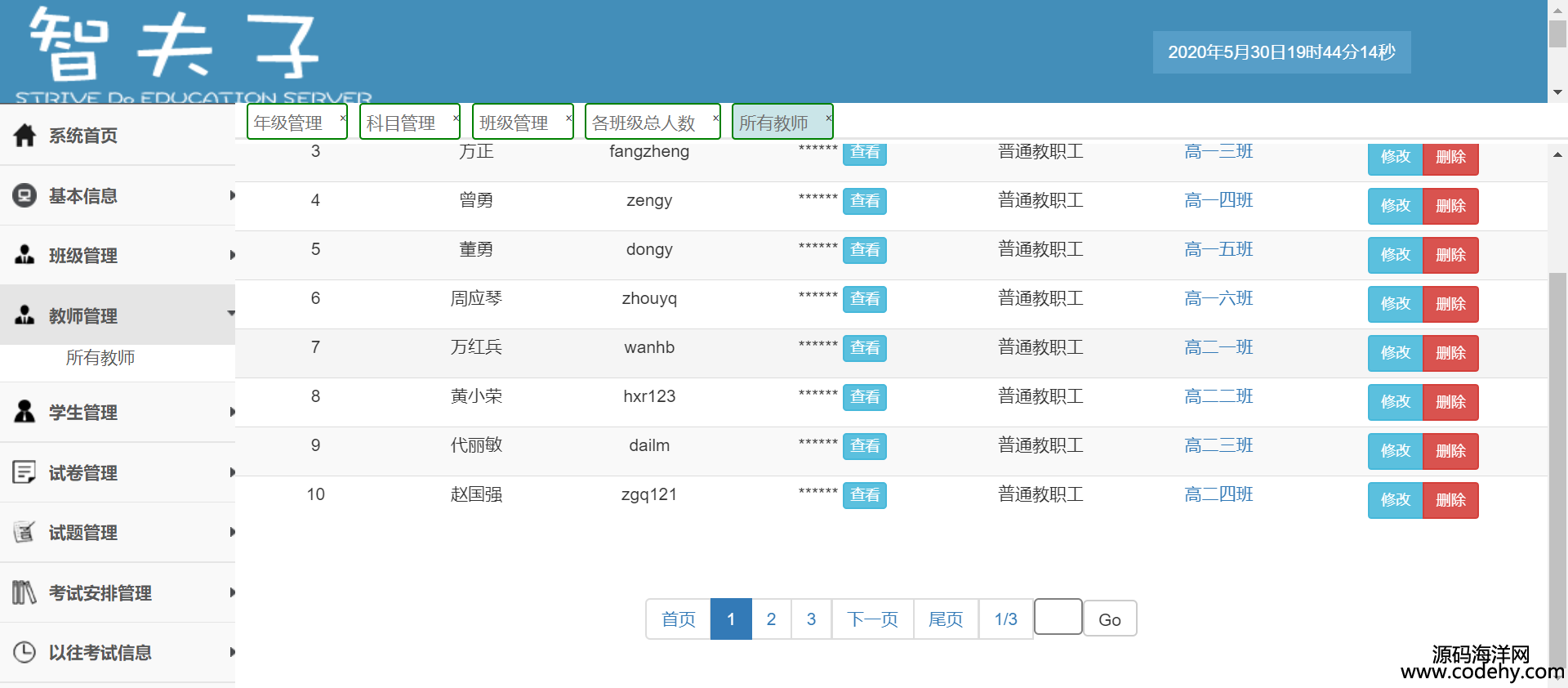Click the page number input box
The width and height of the screenshot is (1568, 688).
pyautogui.click(x=1058, y=617)
